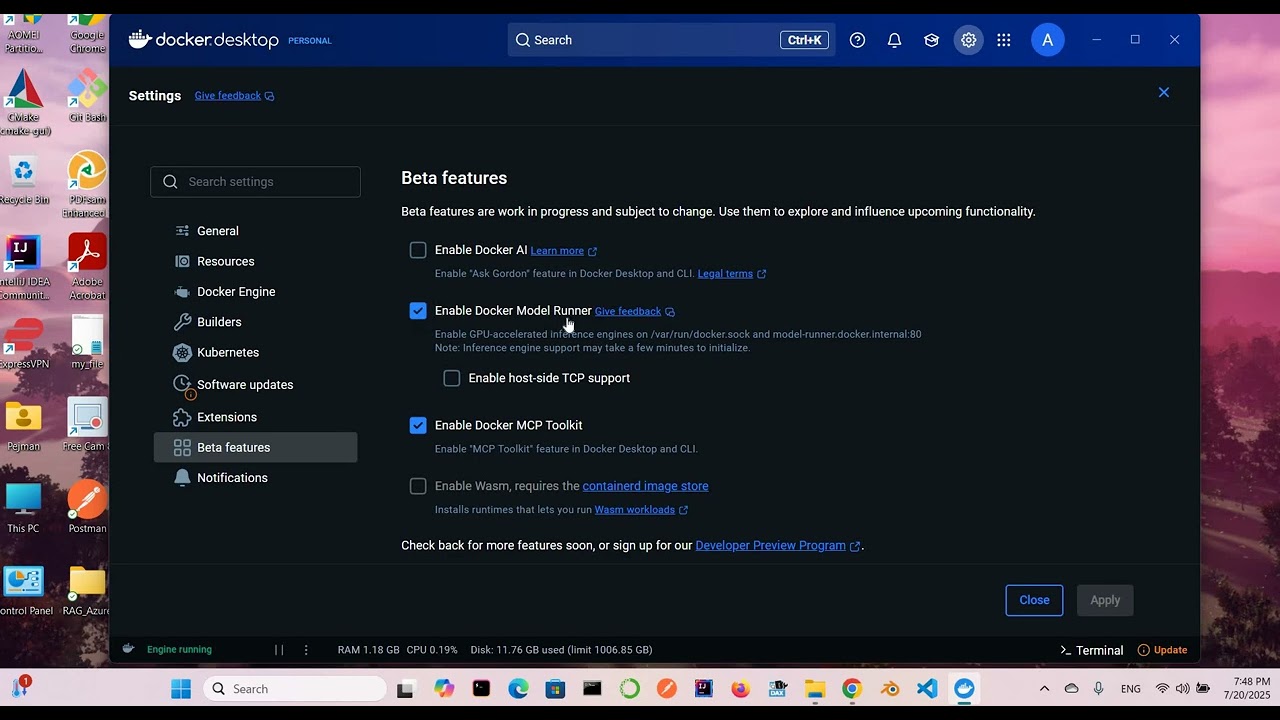Open the containerd image store link
This screenshot has width=1280, height=720.
pyautogui.click(x=645, y=486)
